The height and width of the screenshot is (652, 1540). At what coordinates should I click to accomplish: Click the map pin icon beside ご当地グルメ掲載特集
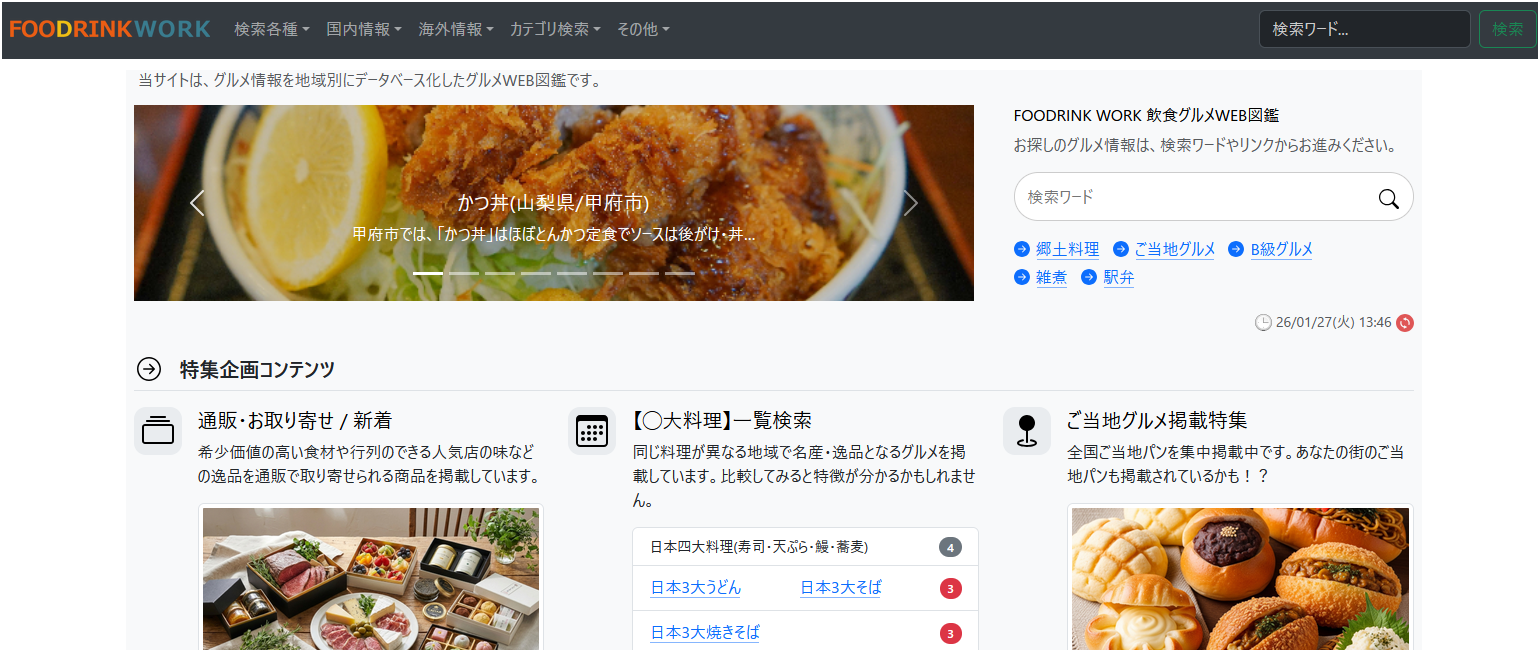click(x=1026, y=431)
